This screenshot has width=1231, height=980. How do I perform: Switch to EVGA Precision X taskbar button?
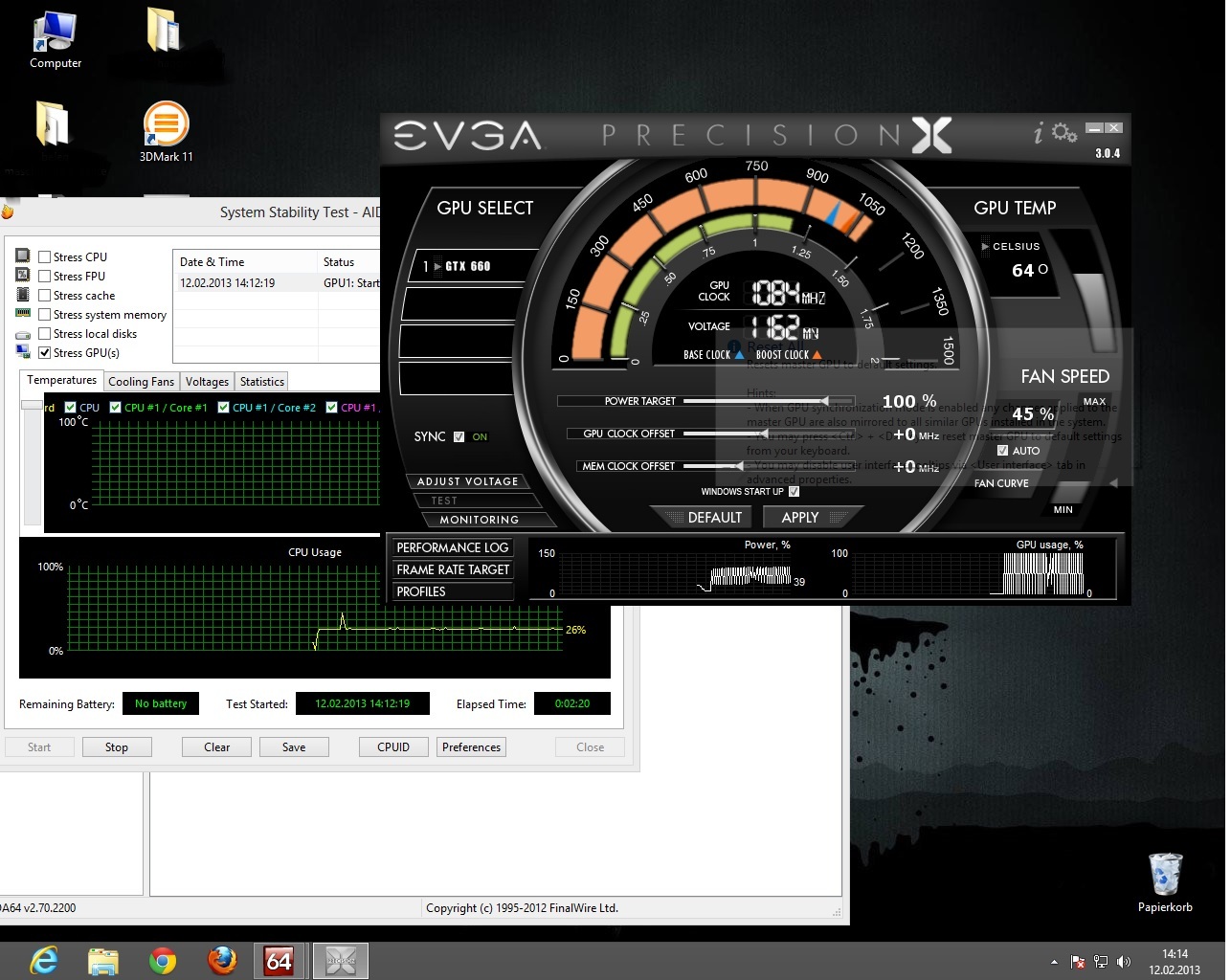(x=341, y=961)
